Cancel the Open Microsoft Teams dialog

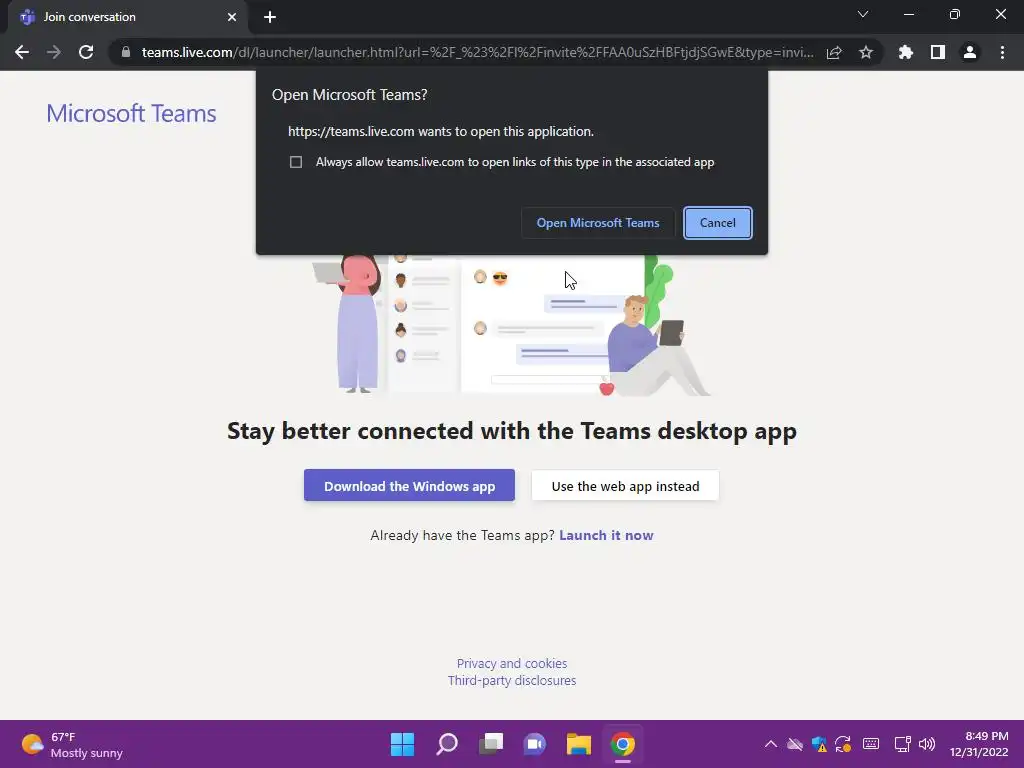click(718, 223)
